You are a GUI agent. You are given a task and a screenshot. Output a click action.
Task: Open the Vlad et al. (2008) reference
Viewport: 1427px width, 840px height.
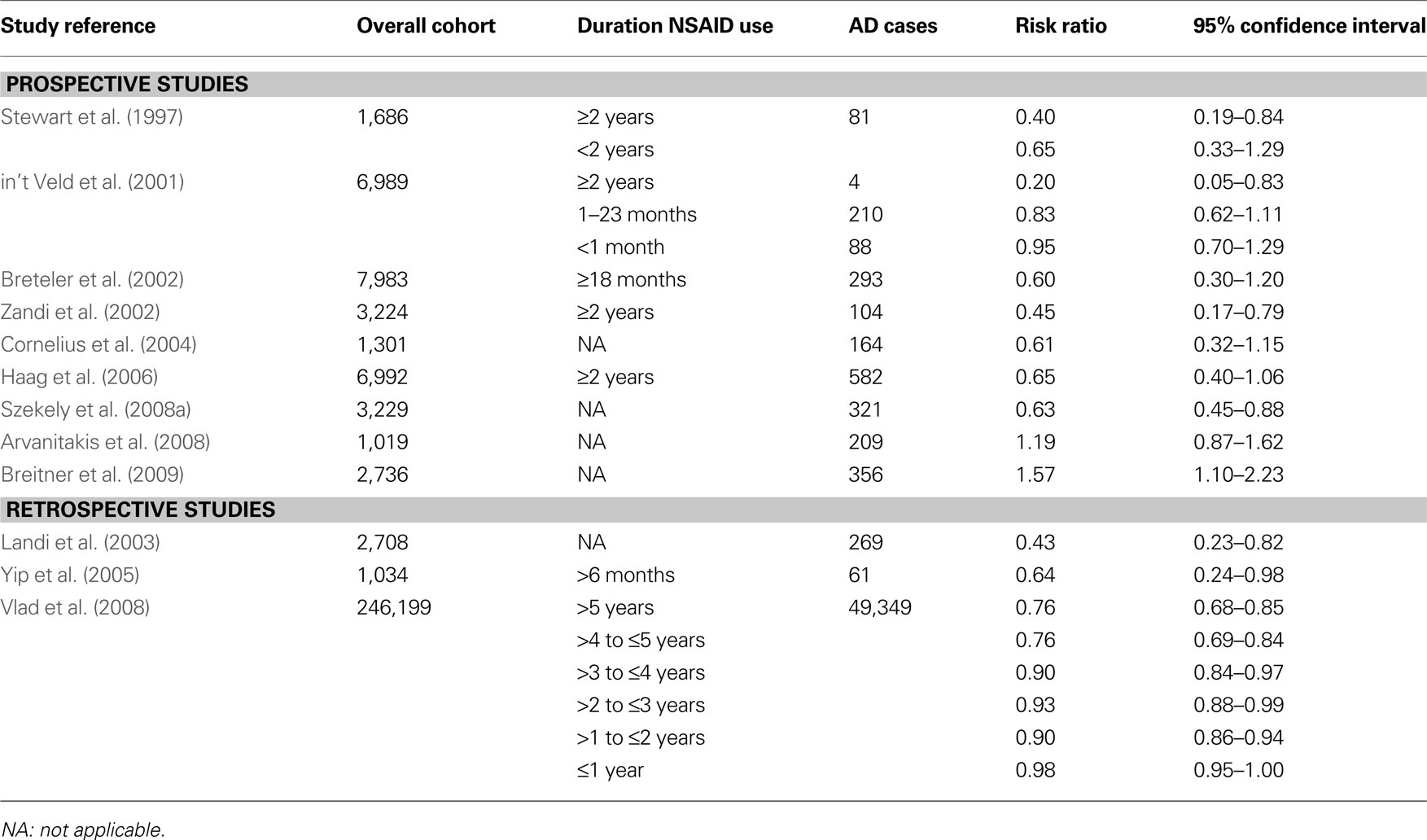76,608
